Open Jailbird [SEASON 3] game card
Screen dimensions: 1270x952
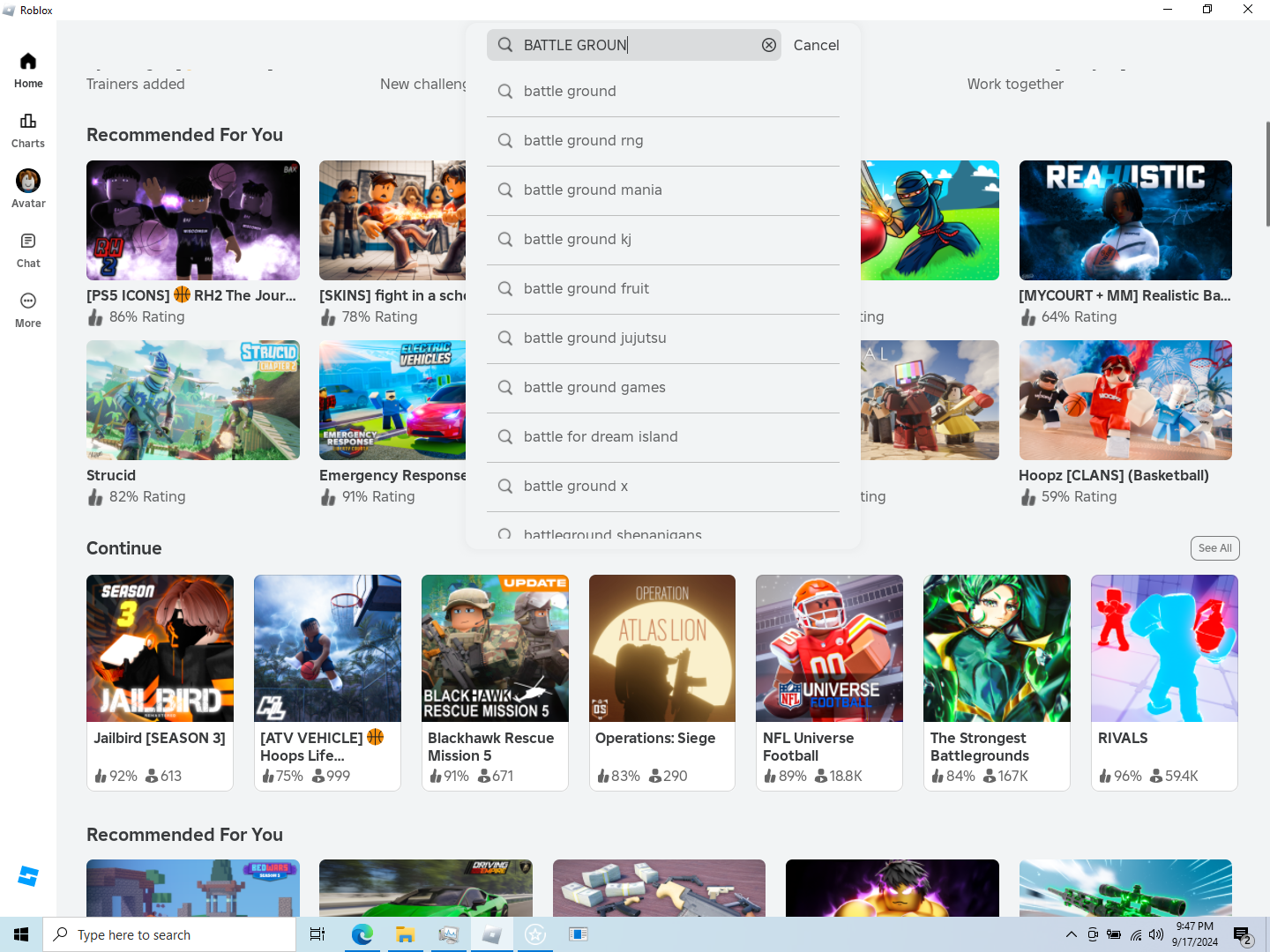pyautogui.click(x=160, y=682)
